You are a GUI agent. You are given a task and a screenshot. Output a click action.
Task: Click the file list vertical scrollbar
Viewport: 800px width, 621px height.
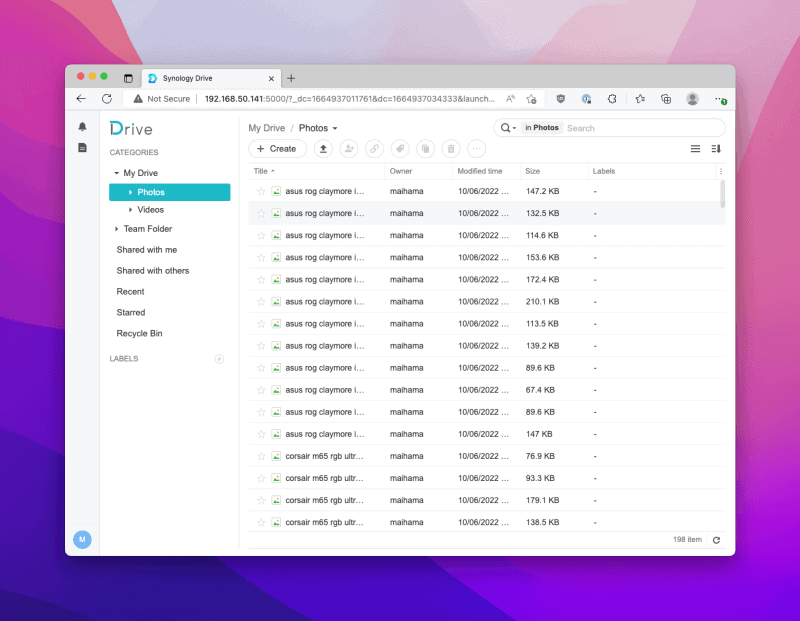722,194
